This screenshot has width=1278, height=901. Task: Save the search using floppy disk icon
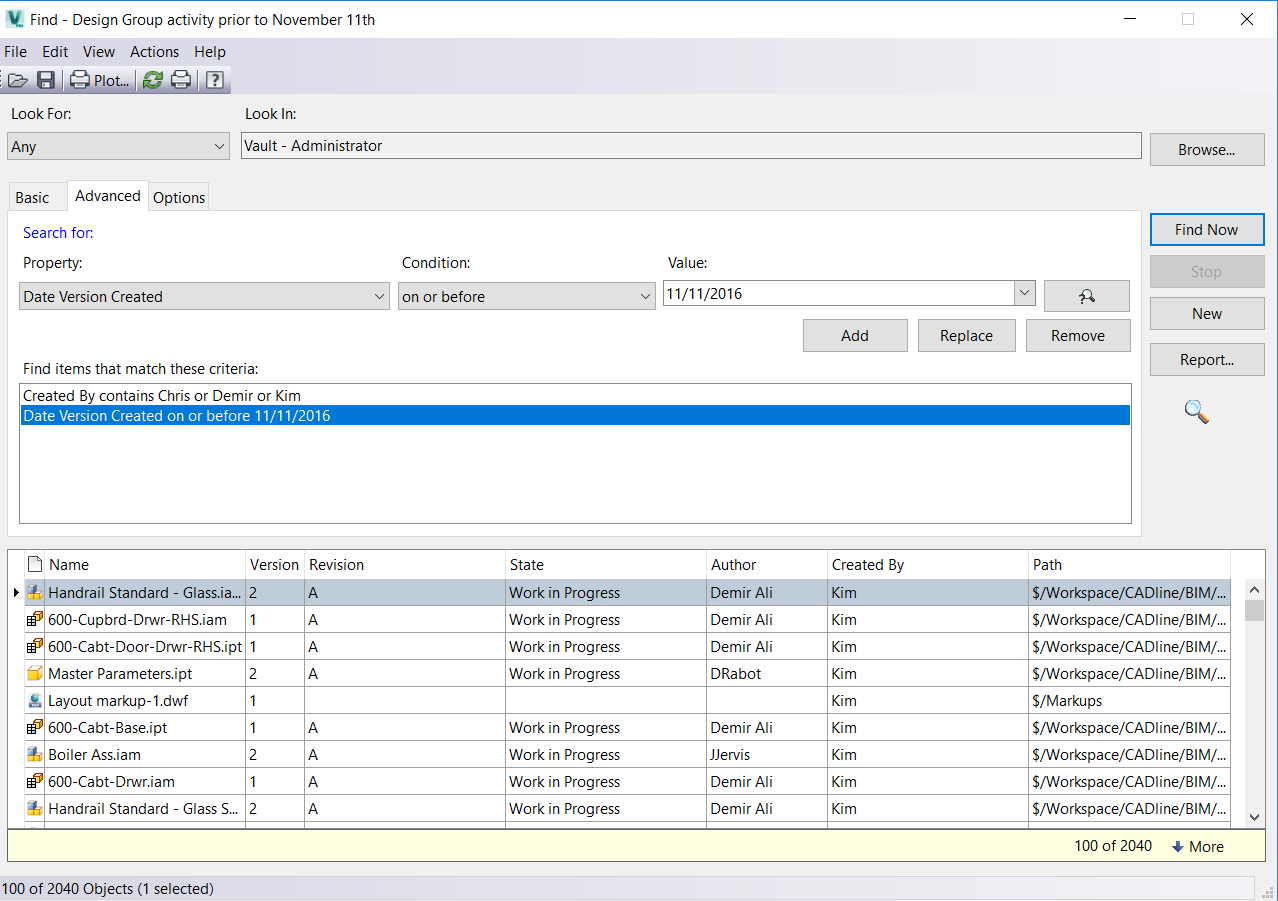46,80
